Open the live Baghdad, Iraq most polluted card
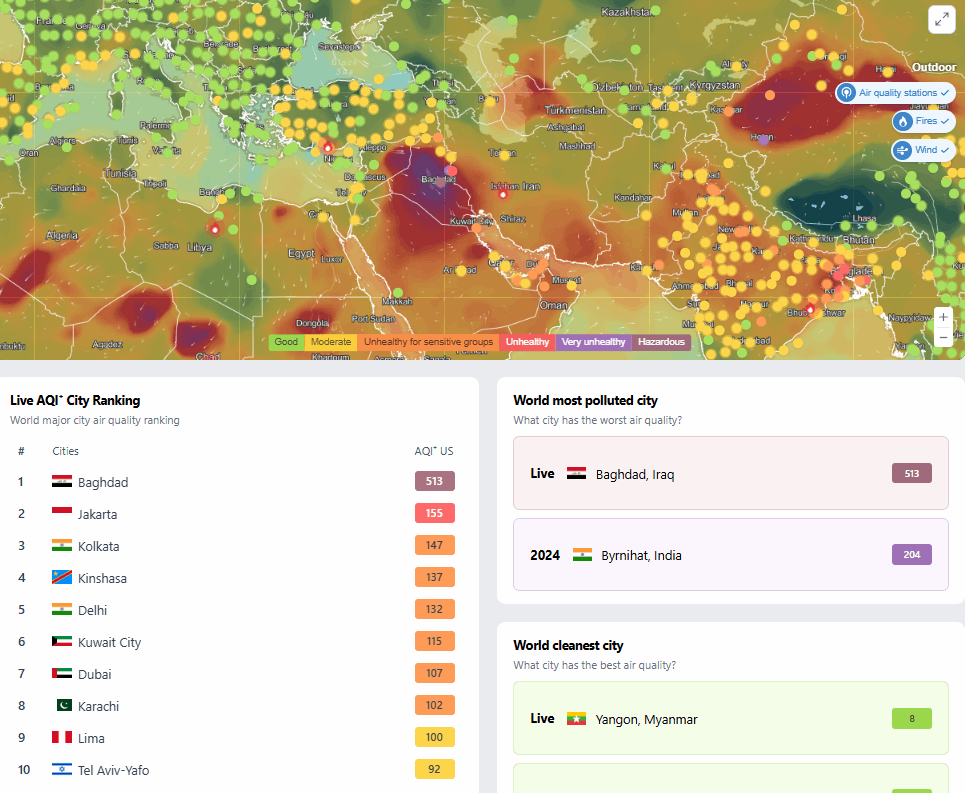965x793 pixels. [x=730, y=473]
